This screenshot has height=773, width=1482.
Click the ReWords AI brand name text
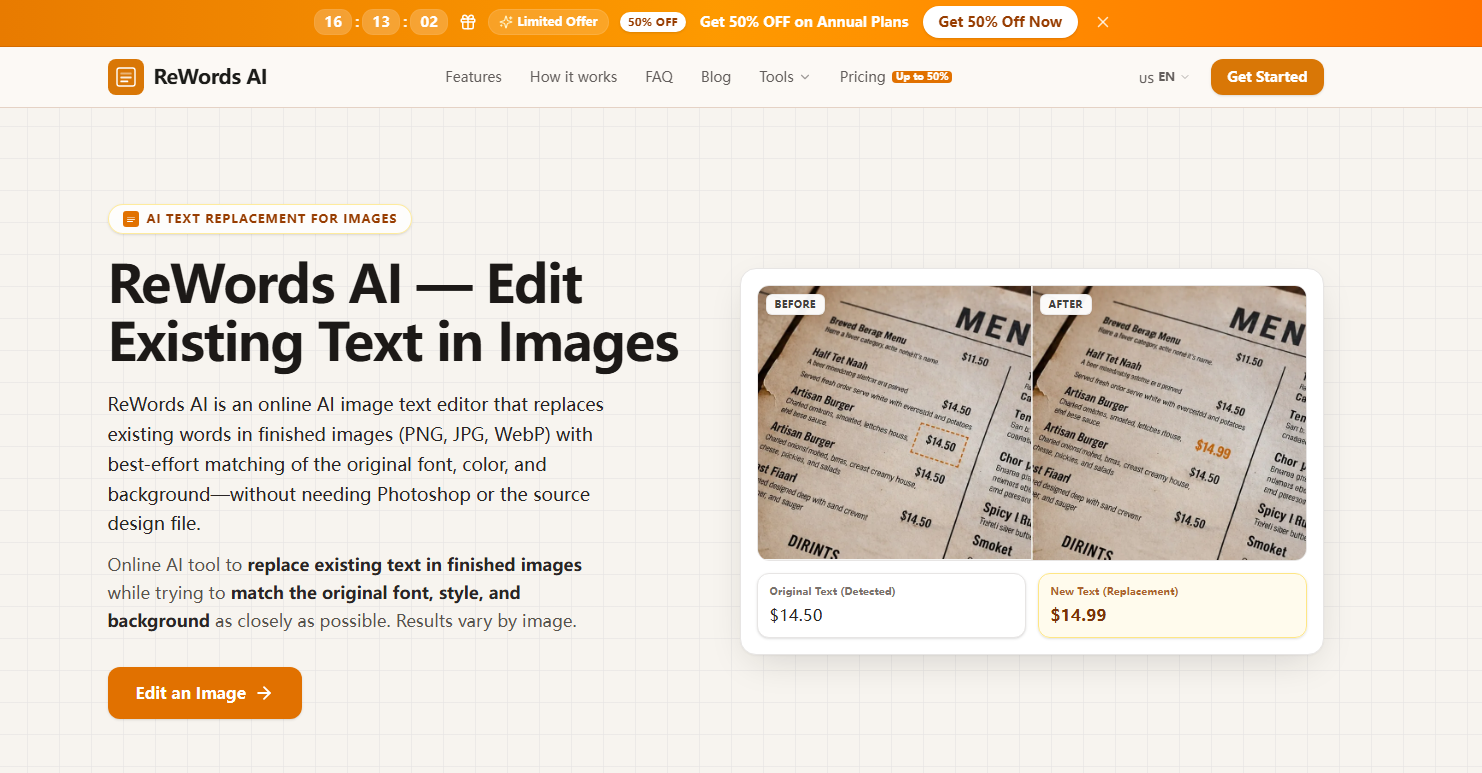tap(210, 77)
